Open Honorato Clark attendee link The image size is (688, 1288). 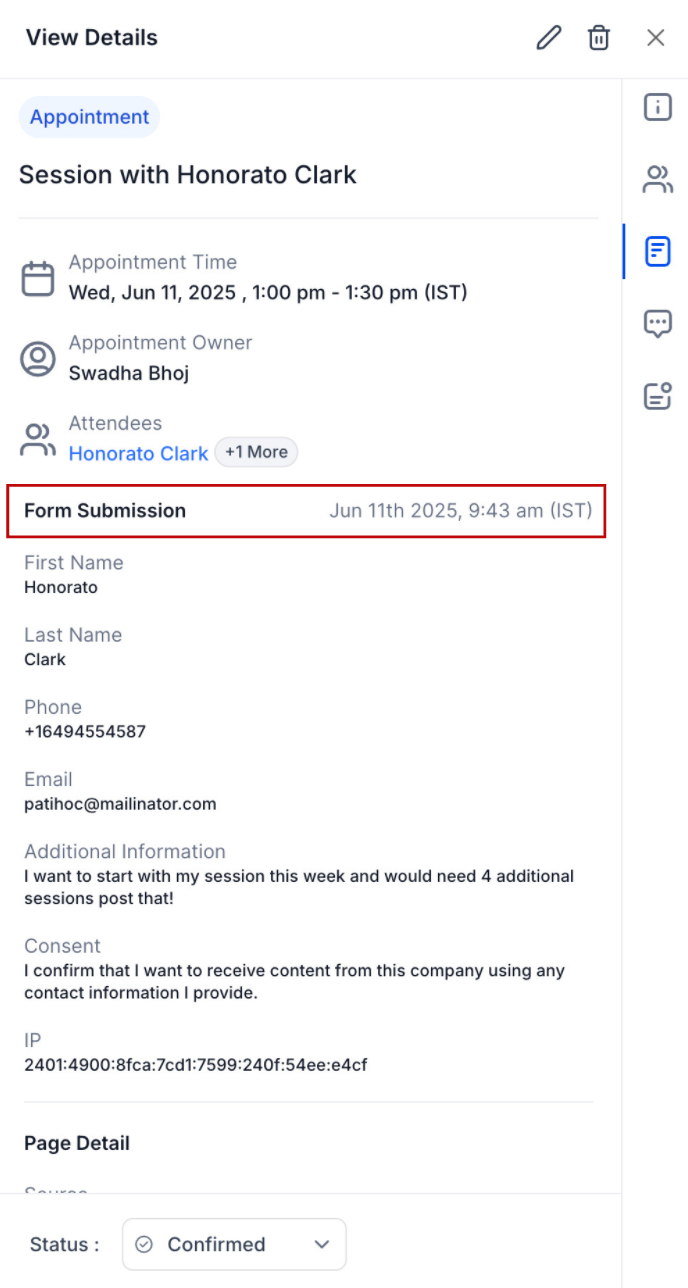(x=138, y=453)
